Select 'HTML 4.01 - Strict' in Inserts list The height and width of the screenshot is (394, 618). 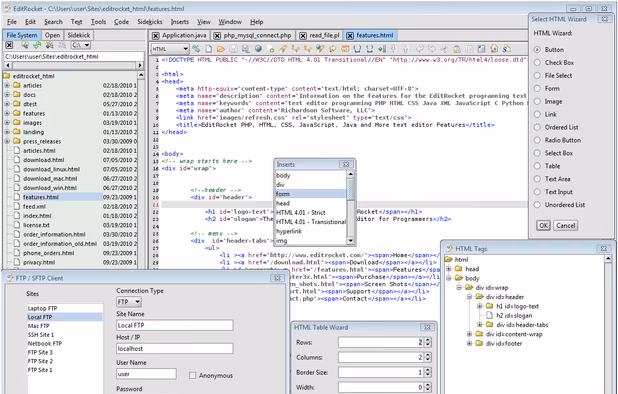[x=311, y=213]
